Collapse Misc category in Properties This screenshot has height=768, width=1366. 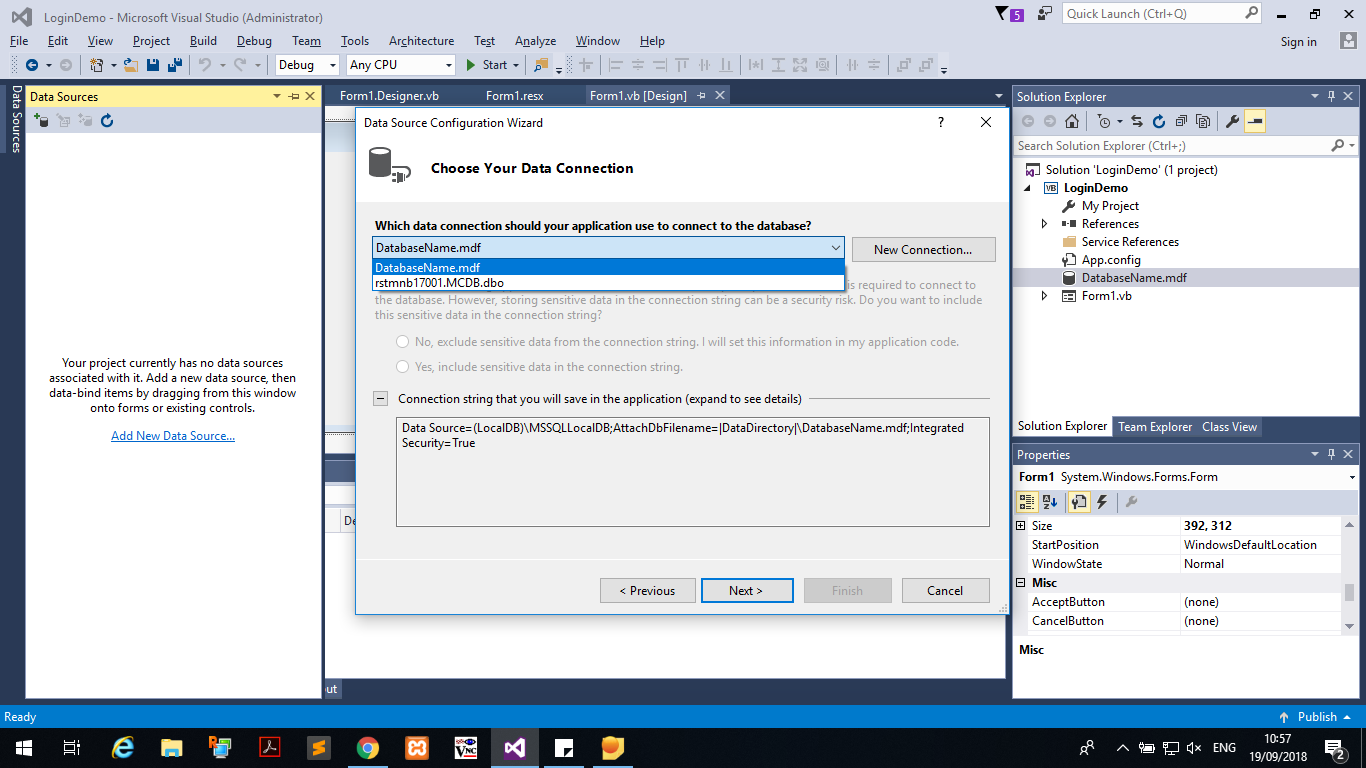(1021, 583)
